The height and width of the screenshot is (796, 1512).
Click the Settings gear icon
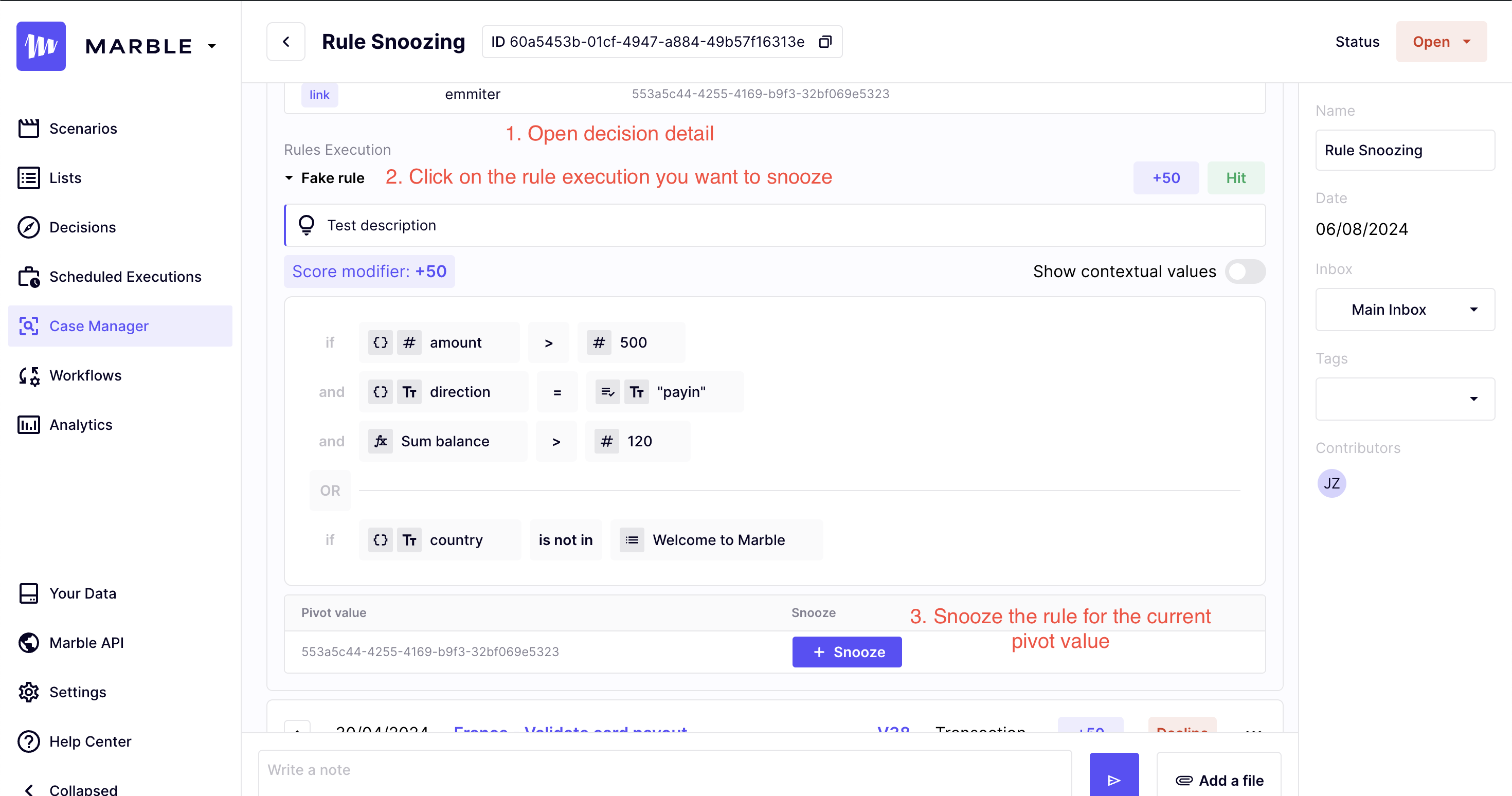tap(29, 692)
